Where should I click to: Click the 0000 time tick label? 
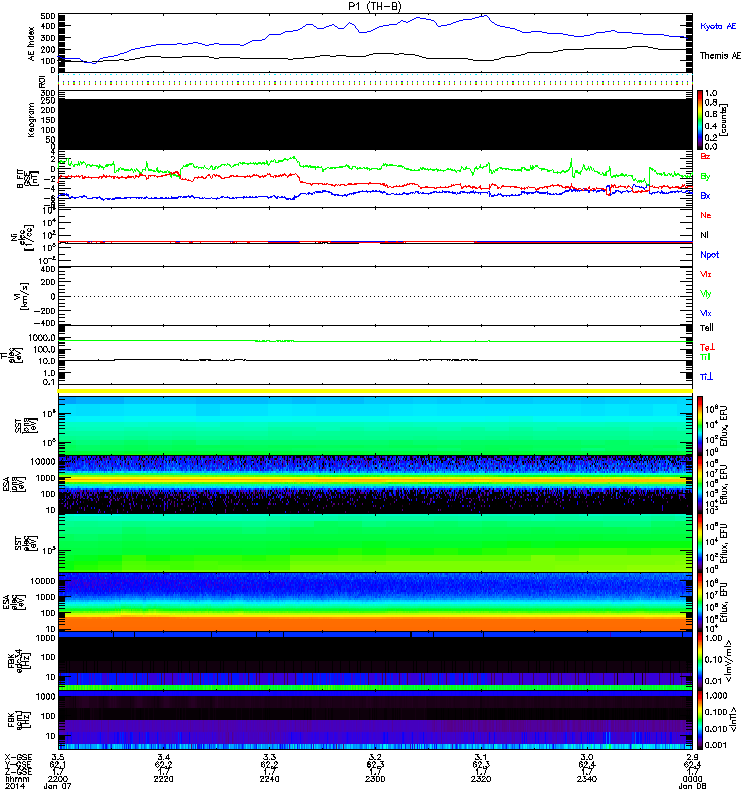pos(692,779)
